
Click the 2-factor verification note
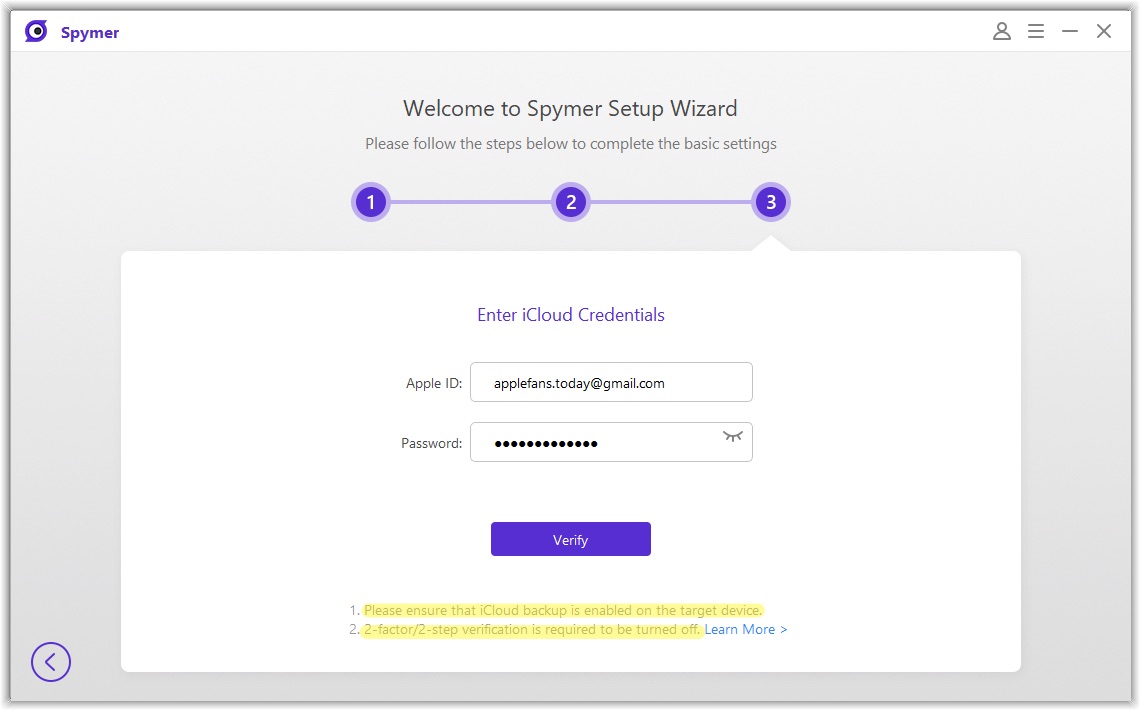[531, 629]
